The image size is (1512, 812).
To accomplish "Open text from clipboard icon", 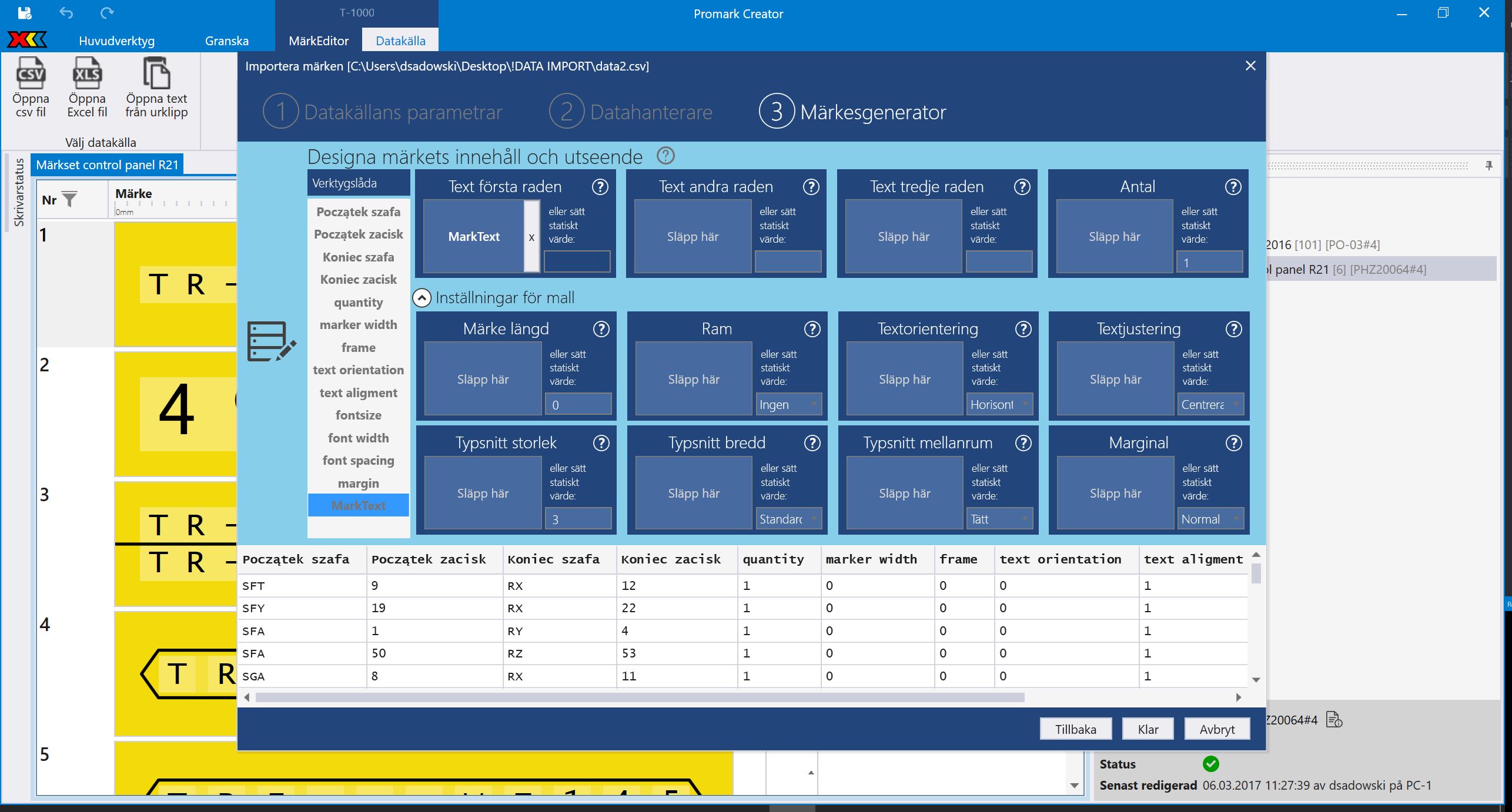I will (156, 88).
